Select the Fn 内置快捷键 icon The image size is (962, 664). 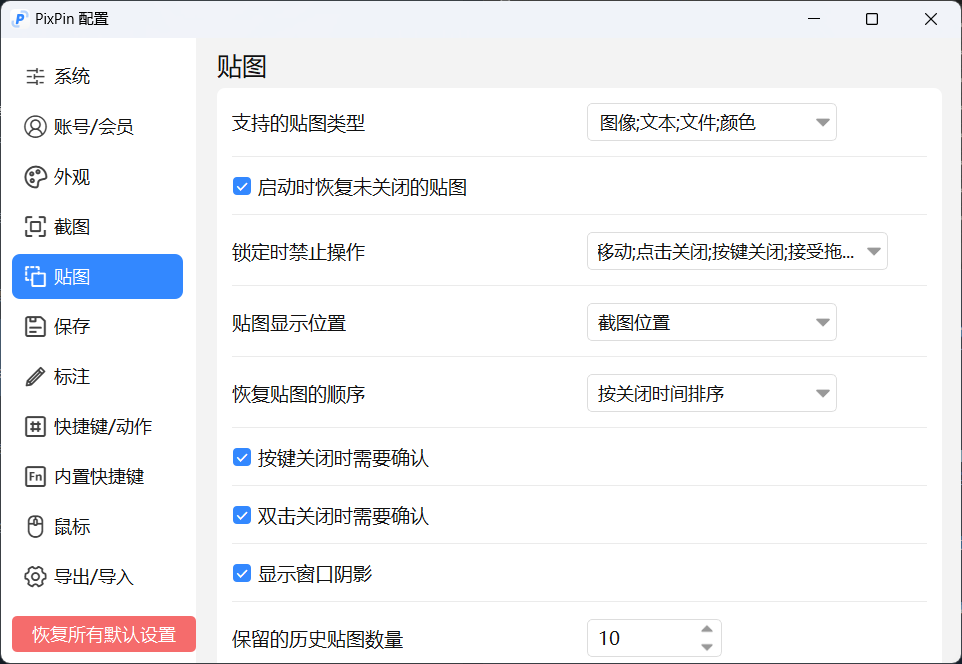click(33, 476)
